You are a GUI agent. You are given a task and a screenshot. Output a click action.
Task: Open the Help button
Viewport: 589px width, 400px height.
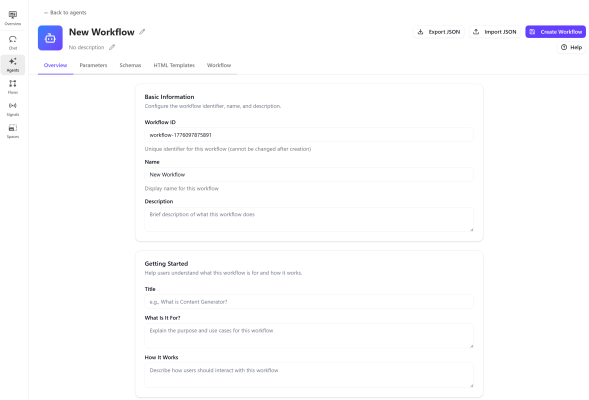pyautogui.click(x=571, y=47)
